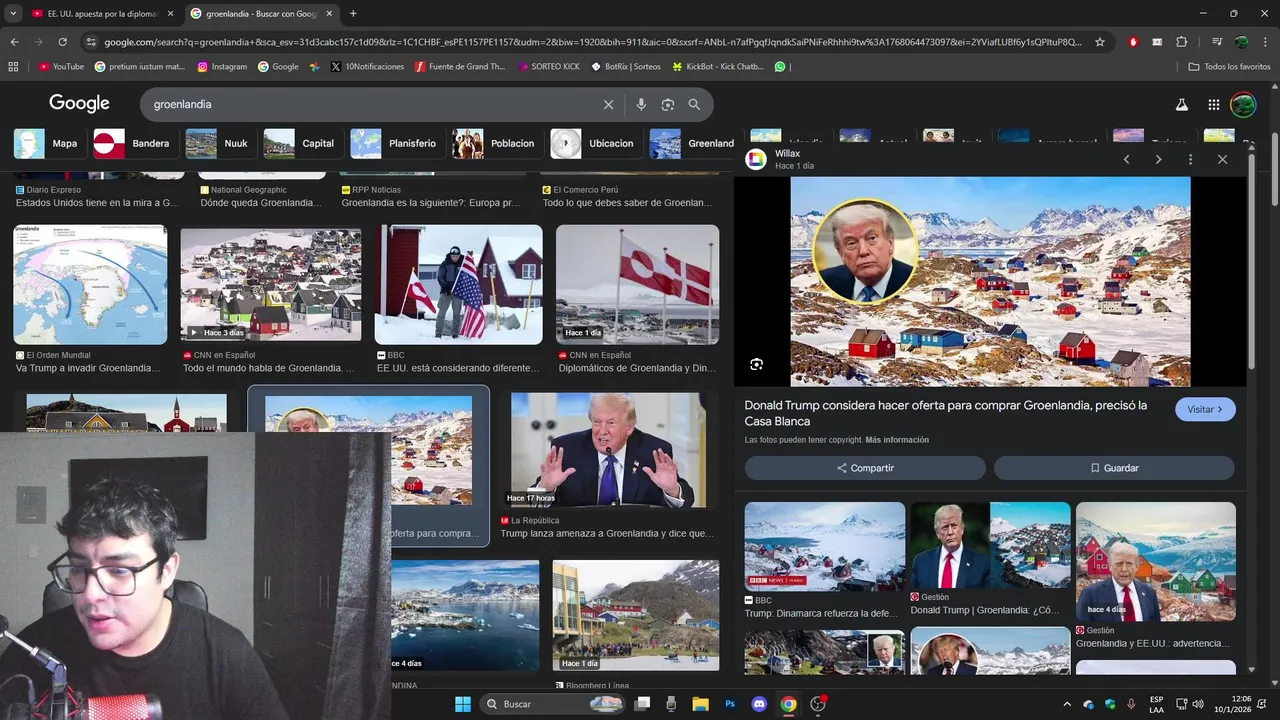Open the WhatsApp bookmark icon

(780, 67)
